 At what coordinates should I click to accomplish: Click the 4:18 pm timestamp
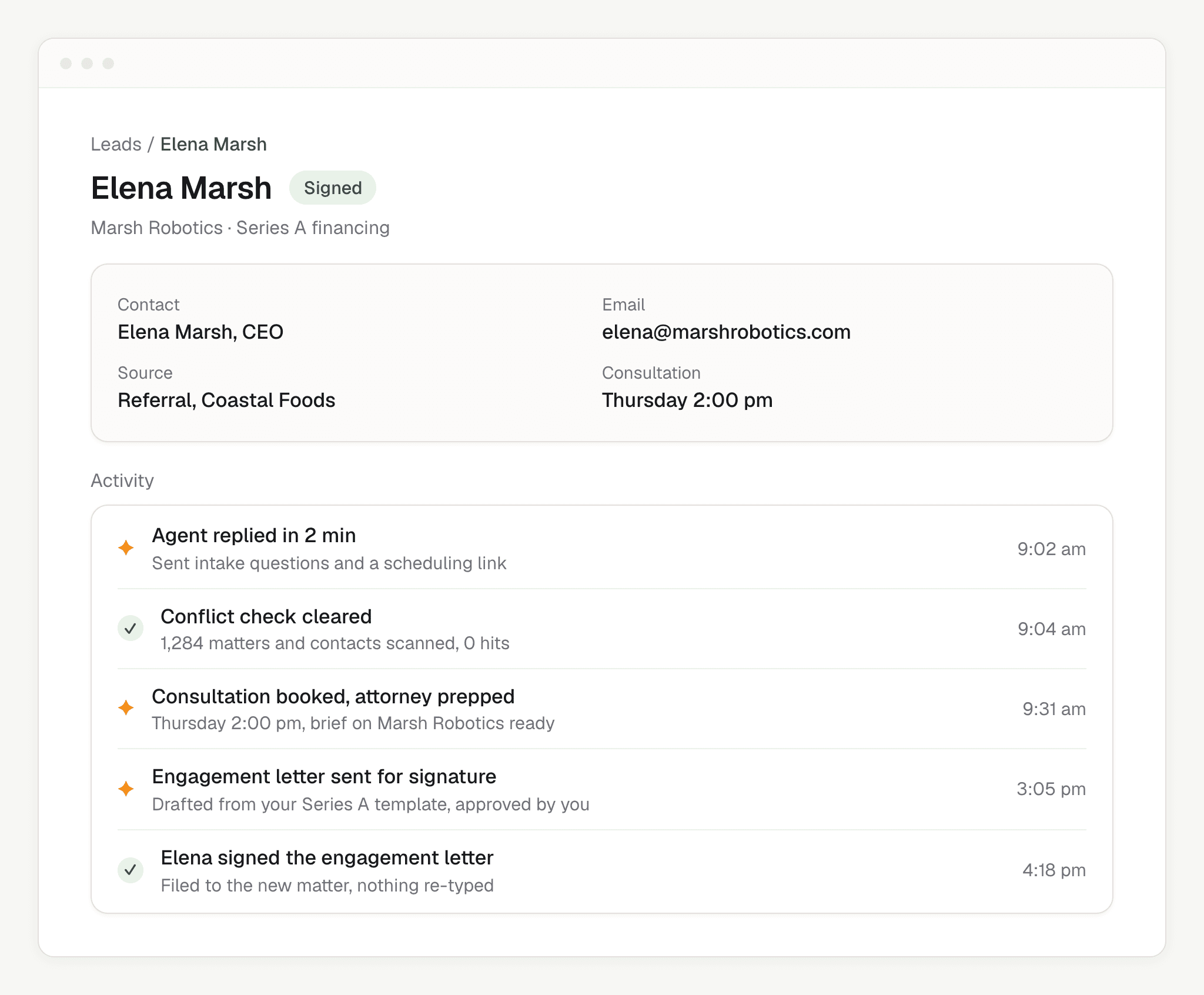coord(1053,870)
